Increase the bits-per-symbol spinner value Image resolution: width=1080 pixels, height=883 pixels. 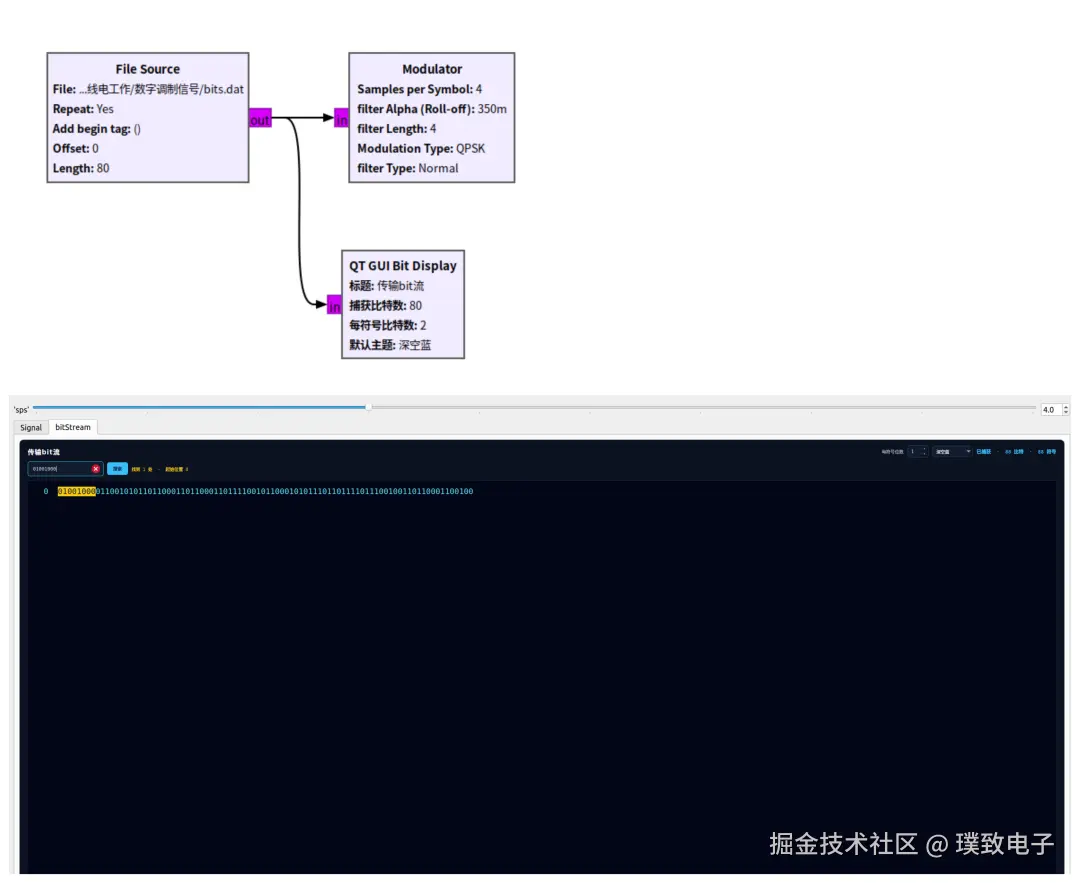(924, 449)
